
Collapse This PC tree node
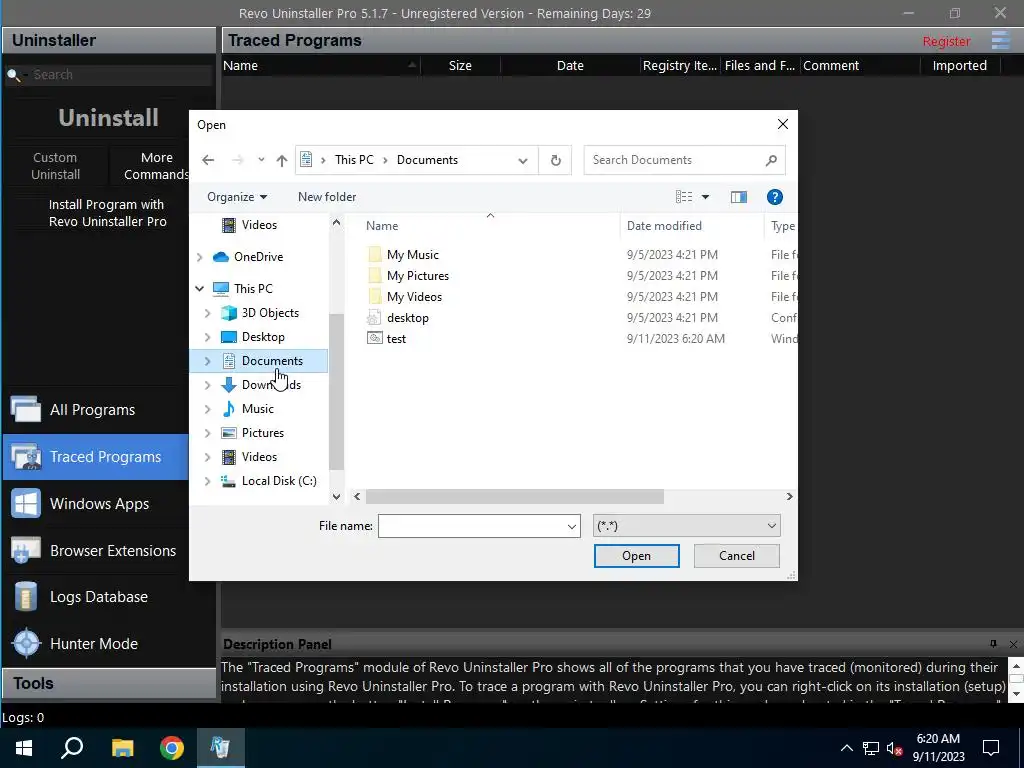tap(200, 289)
